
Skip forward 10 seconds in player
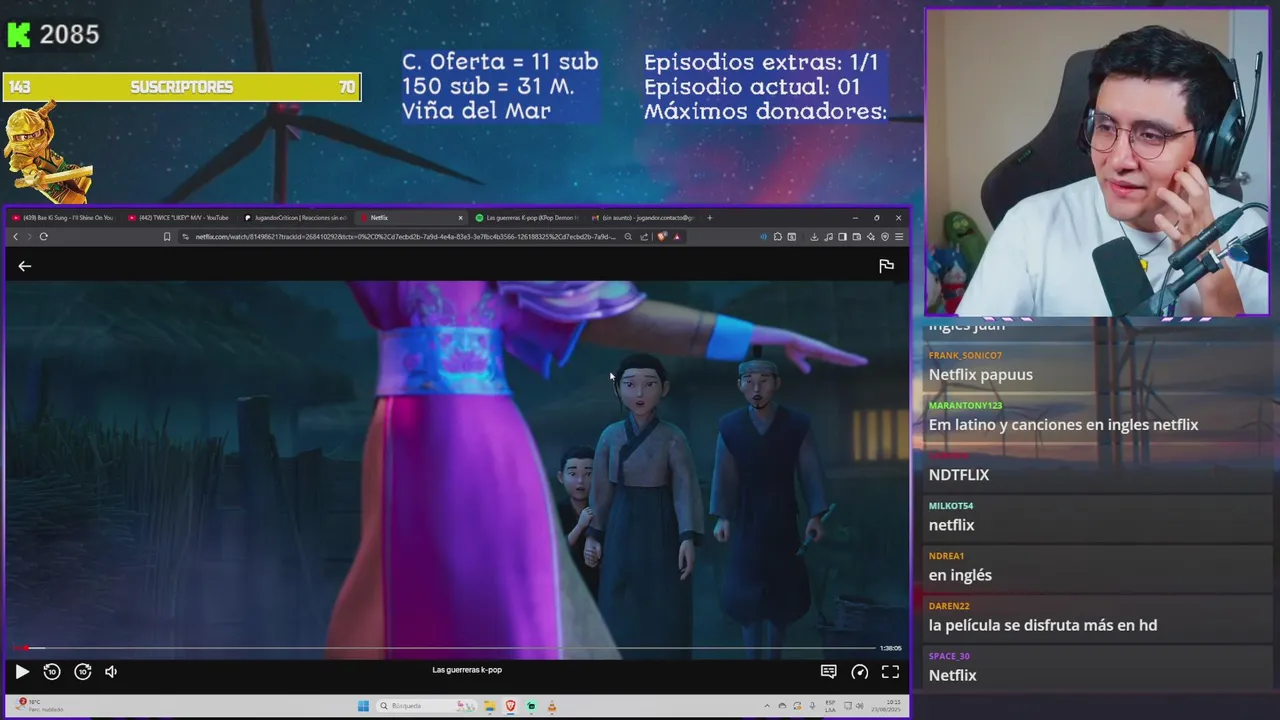83,672
